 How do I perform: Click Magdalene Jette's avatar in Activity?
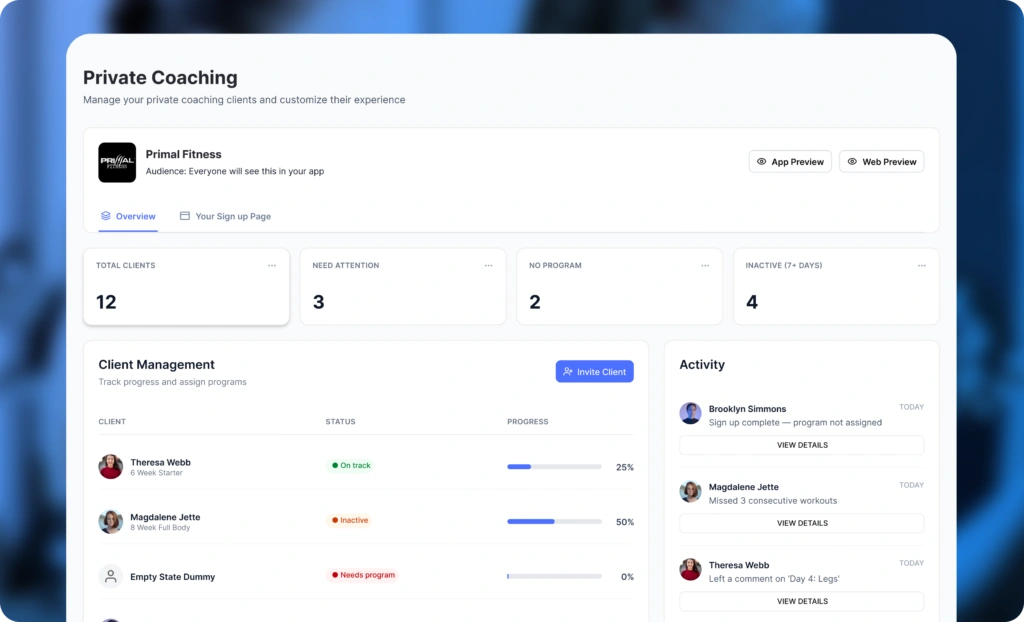(690, 491)
